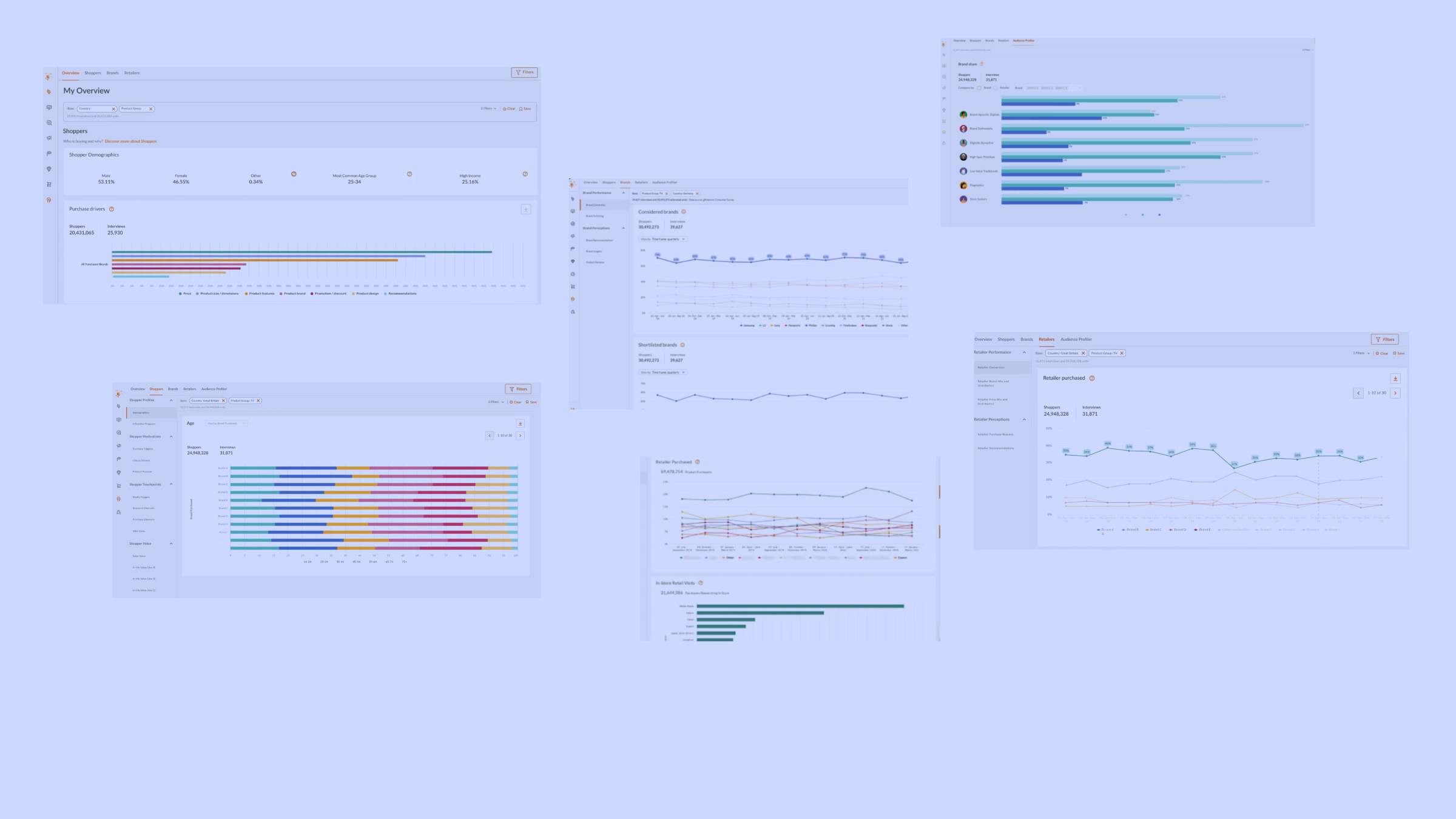Download the Retailer purchased chart data
The width and height of the screenshot is (1456, 819).
pyautogui.click(x=1396, y=378)
